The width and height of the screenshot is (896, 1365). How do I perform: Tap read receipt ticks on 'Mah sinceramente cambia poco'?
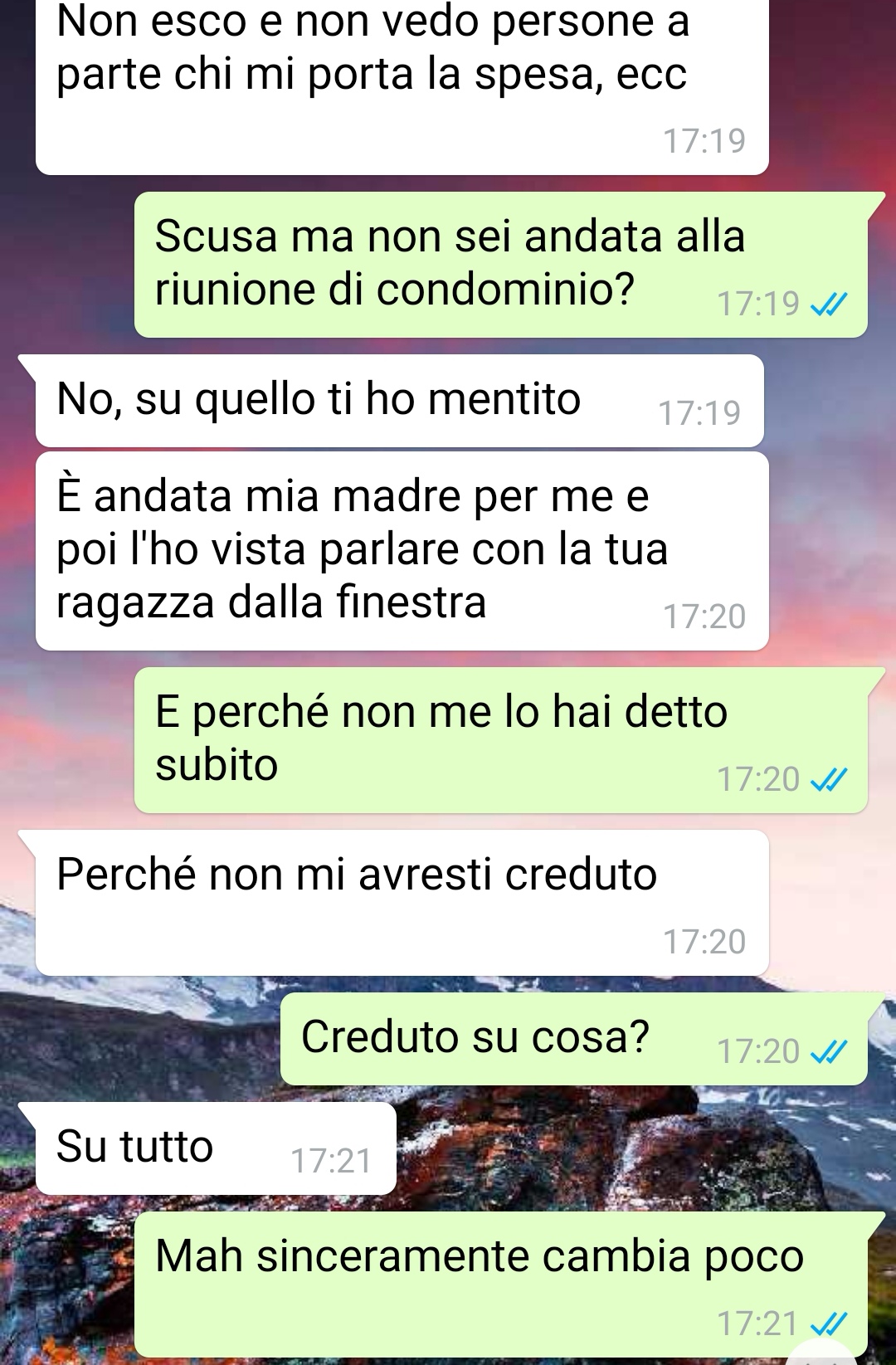point(829,1324)
